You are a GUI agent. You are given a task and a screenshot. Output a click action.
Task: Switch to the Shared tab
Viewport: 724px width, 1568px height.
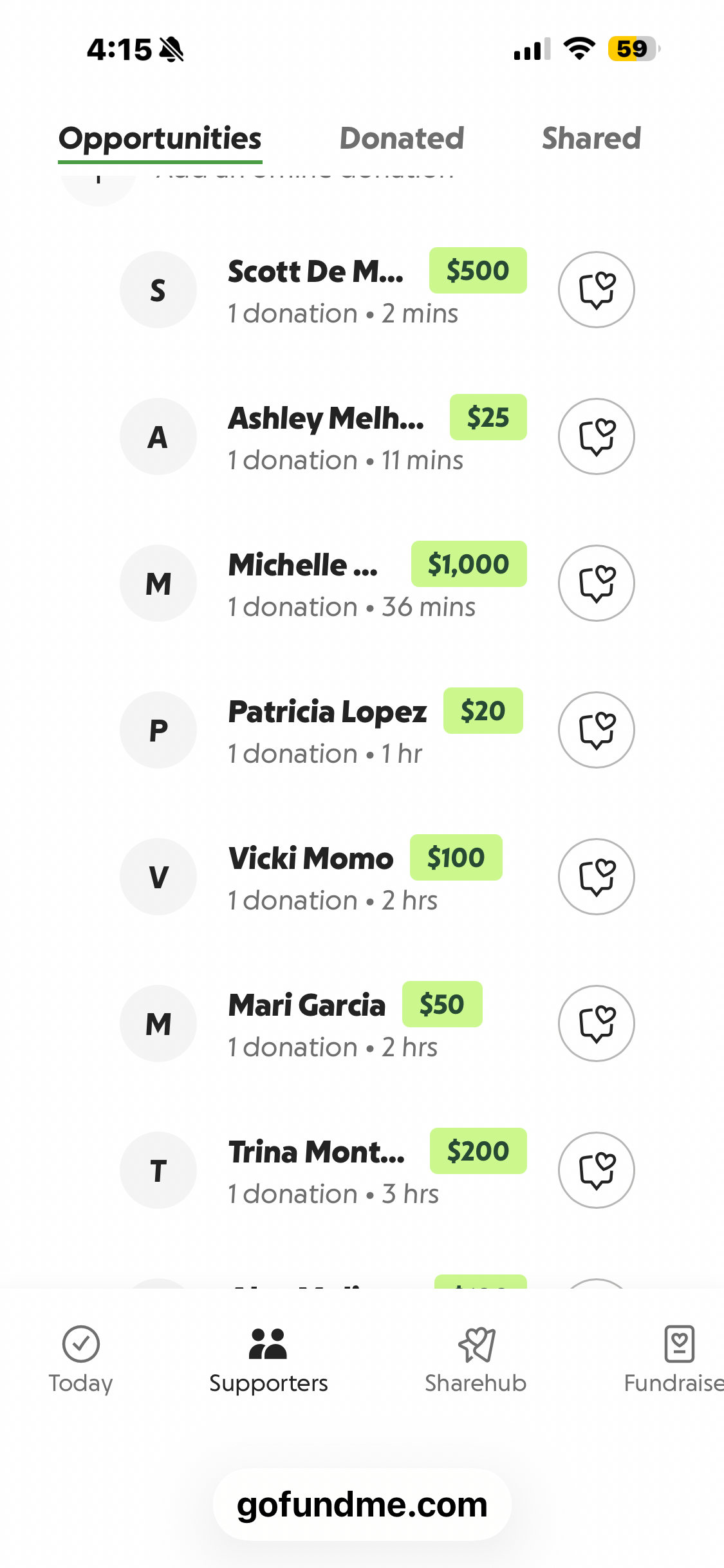591,138
